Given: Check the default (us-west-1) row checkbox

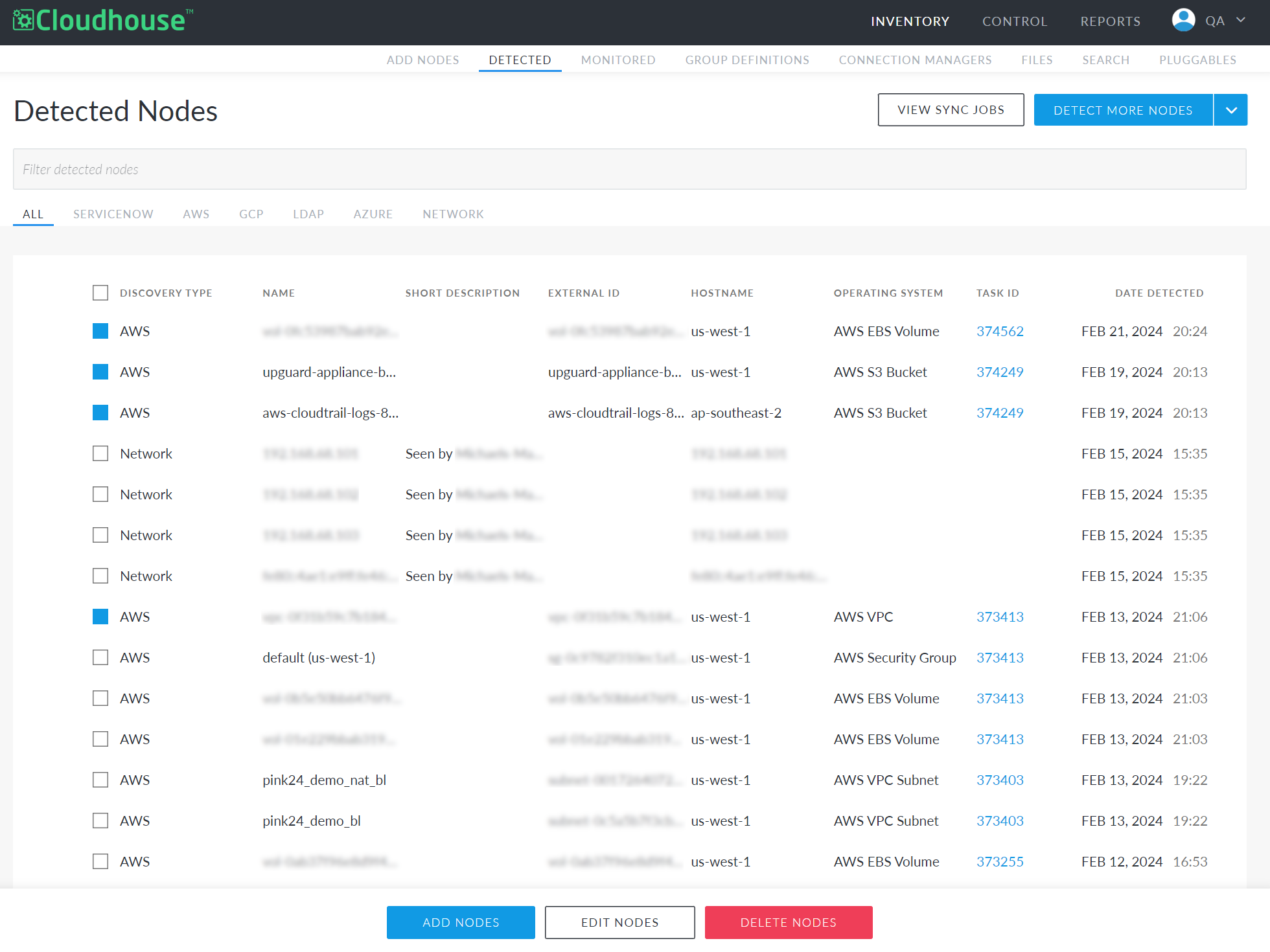Looking at the screenshot, I should point(100,657).
